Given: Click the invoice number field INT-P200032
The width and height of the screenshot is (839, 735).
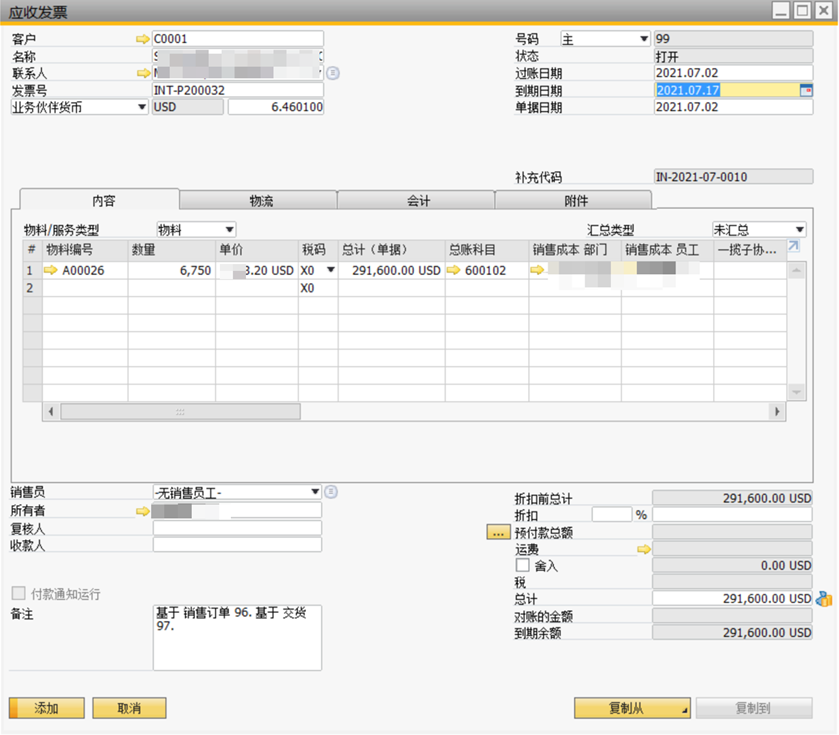Looking at the screenshot, I should tap(238, 90).
